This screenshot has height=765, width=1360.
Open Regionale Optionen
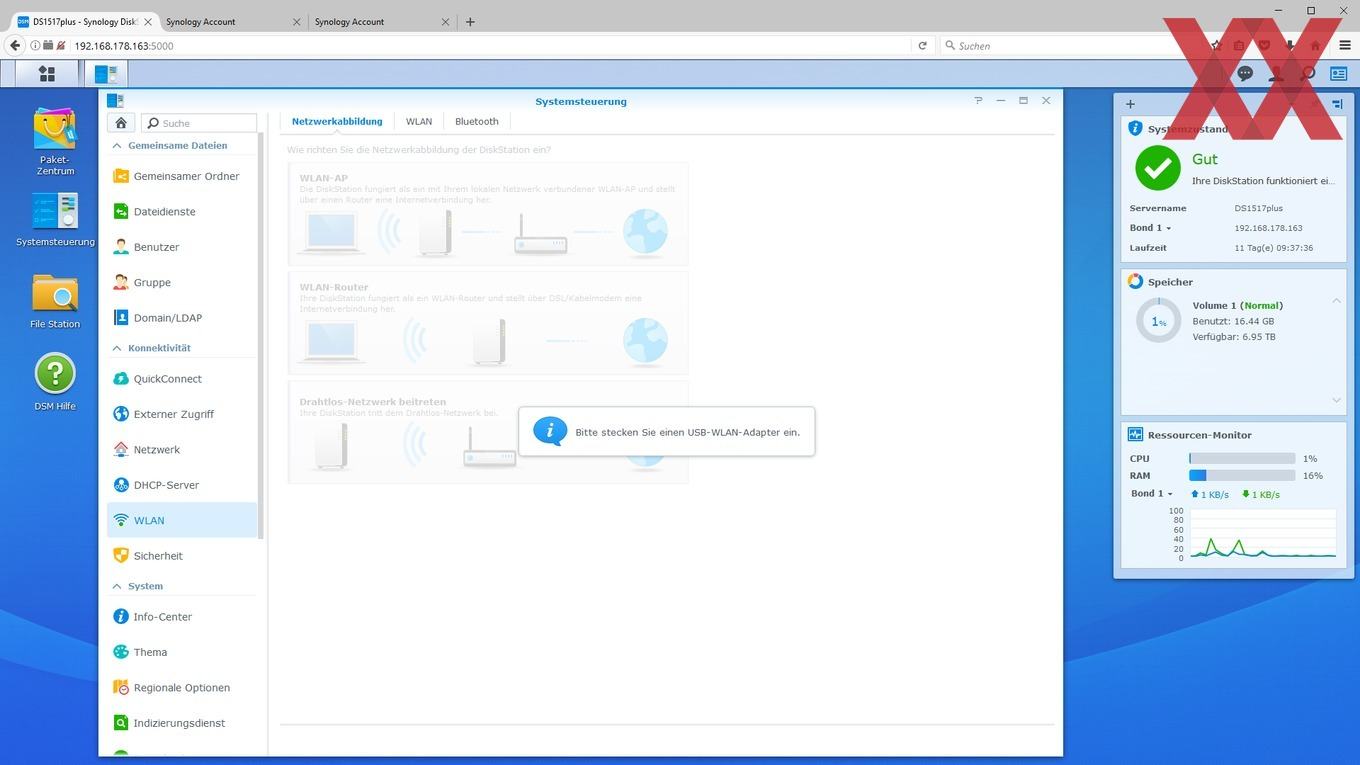click(x=182, y=688)
